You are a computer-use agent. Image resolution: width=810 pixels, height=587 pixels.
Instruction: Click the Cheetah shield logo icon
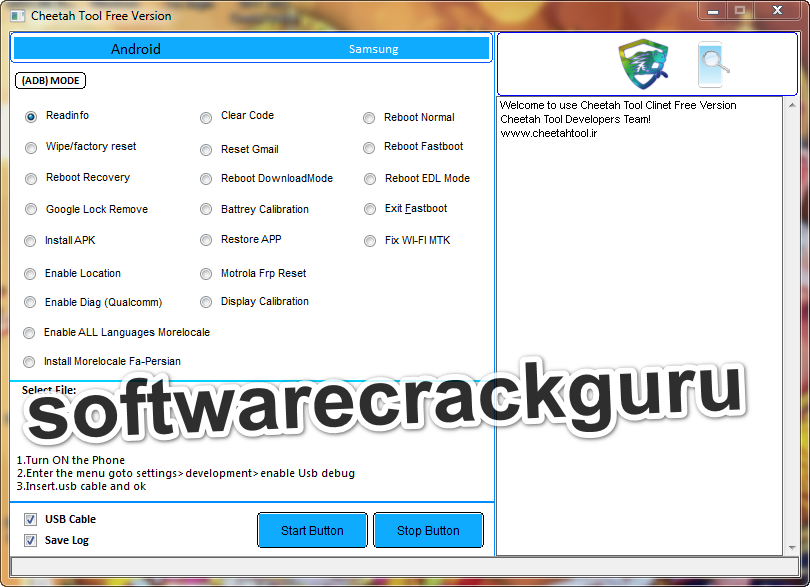[643, 64]
